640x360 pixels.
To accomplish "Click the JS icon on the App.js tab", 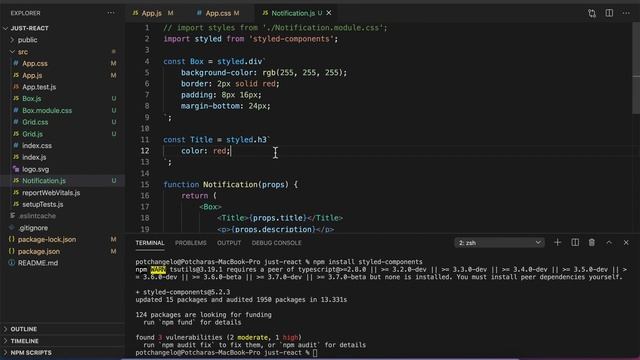I will pyautogui.click(x=135, y=13).
